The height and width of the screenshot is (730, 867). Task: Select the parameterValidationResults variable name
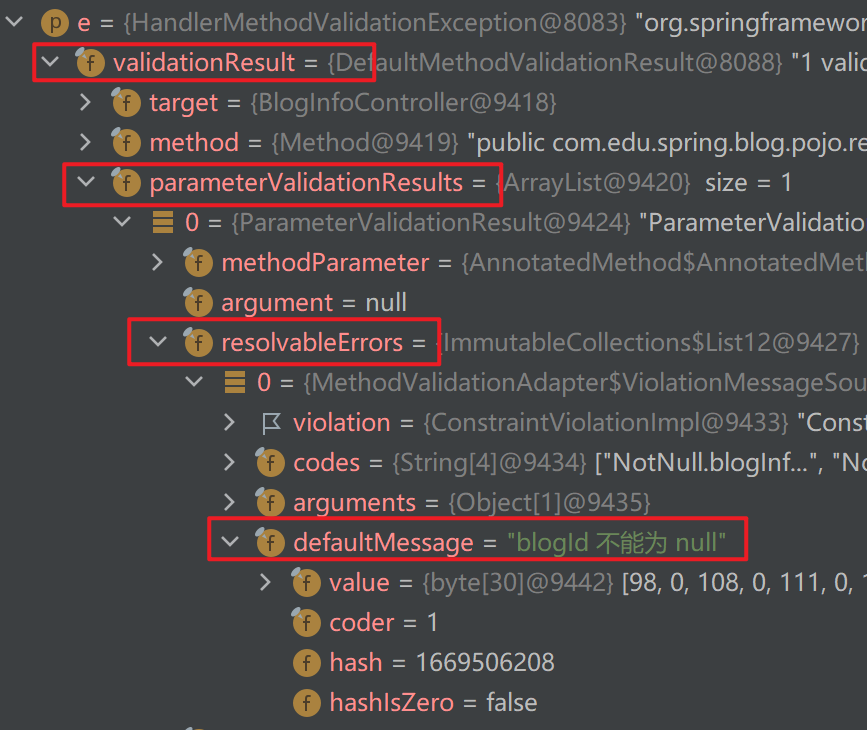[x=306, y=182]
